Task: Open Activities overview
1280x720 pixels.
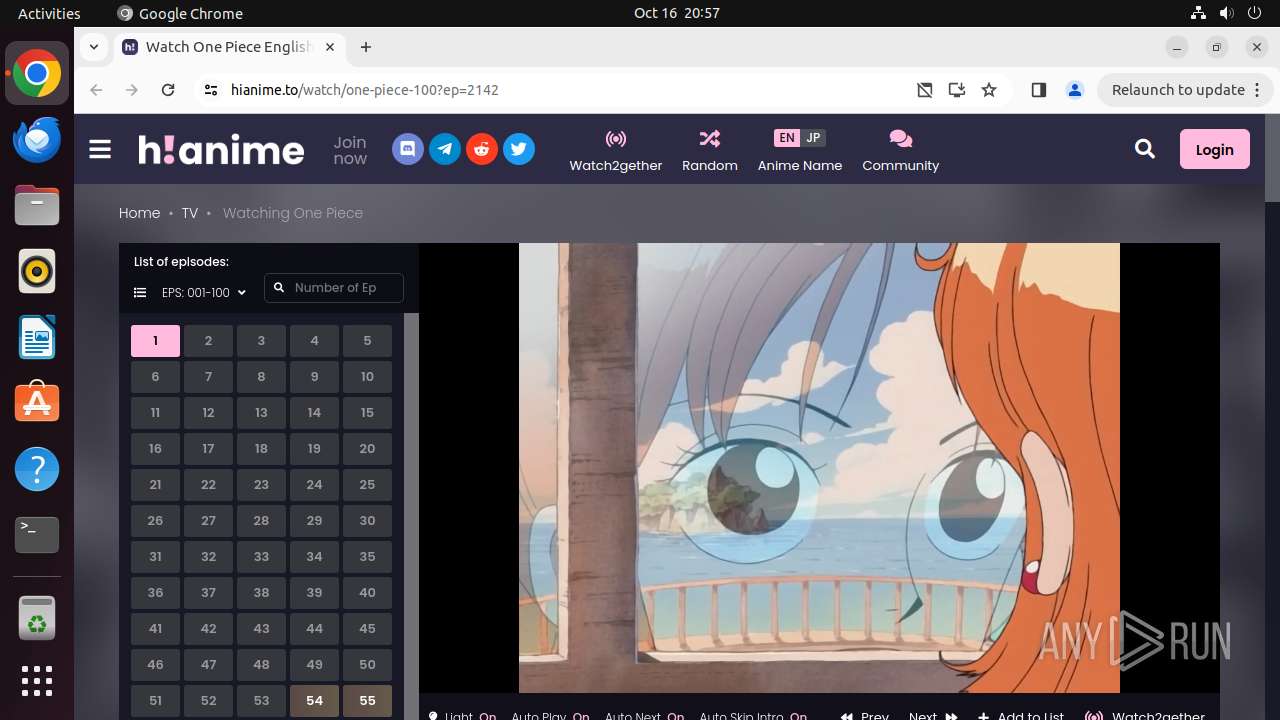Action: (x=49, y=13)
